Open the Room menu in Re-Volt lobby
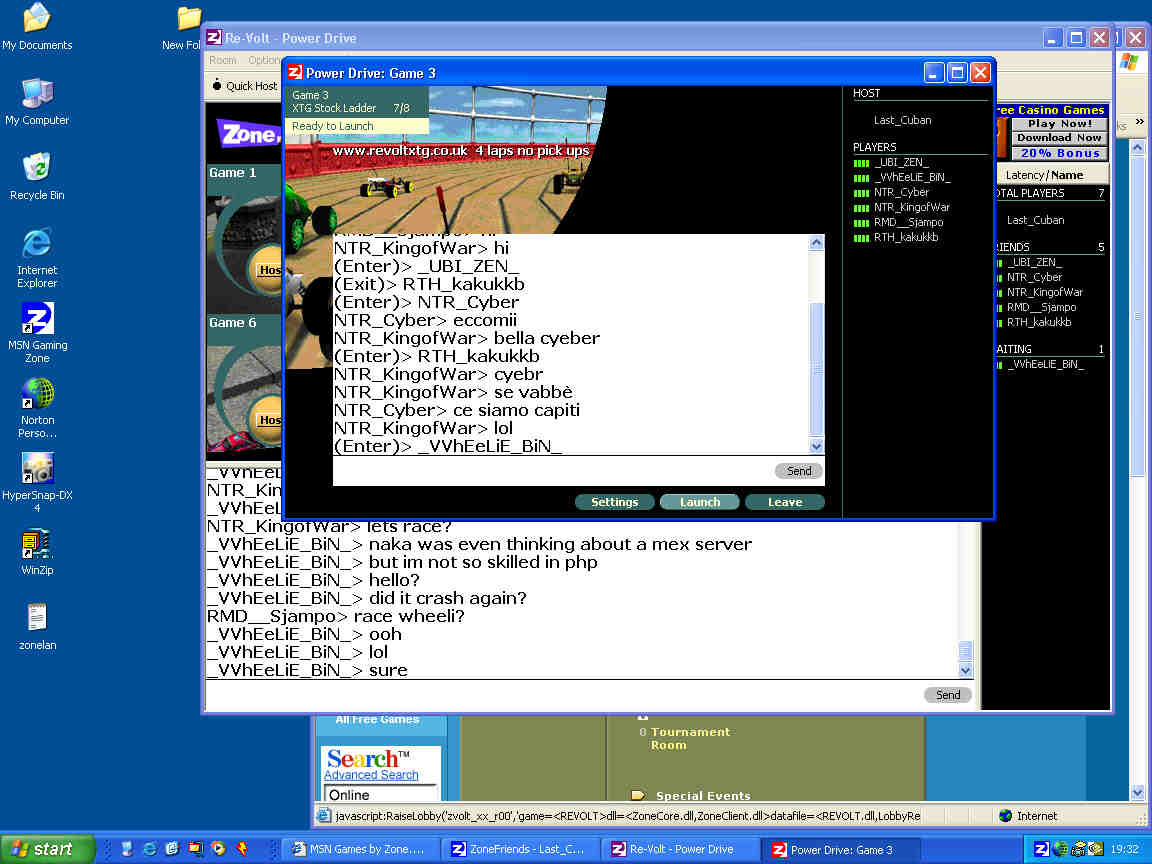1152x864 pixels. pos(223,60)
